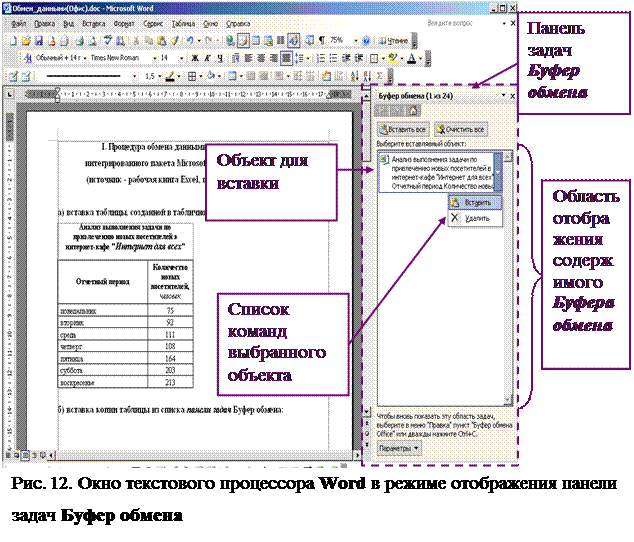Toggle Underline (Ч) formatting
The height and width of the screenshot is (542, 634).
(220, 58)
